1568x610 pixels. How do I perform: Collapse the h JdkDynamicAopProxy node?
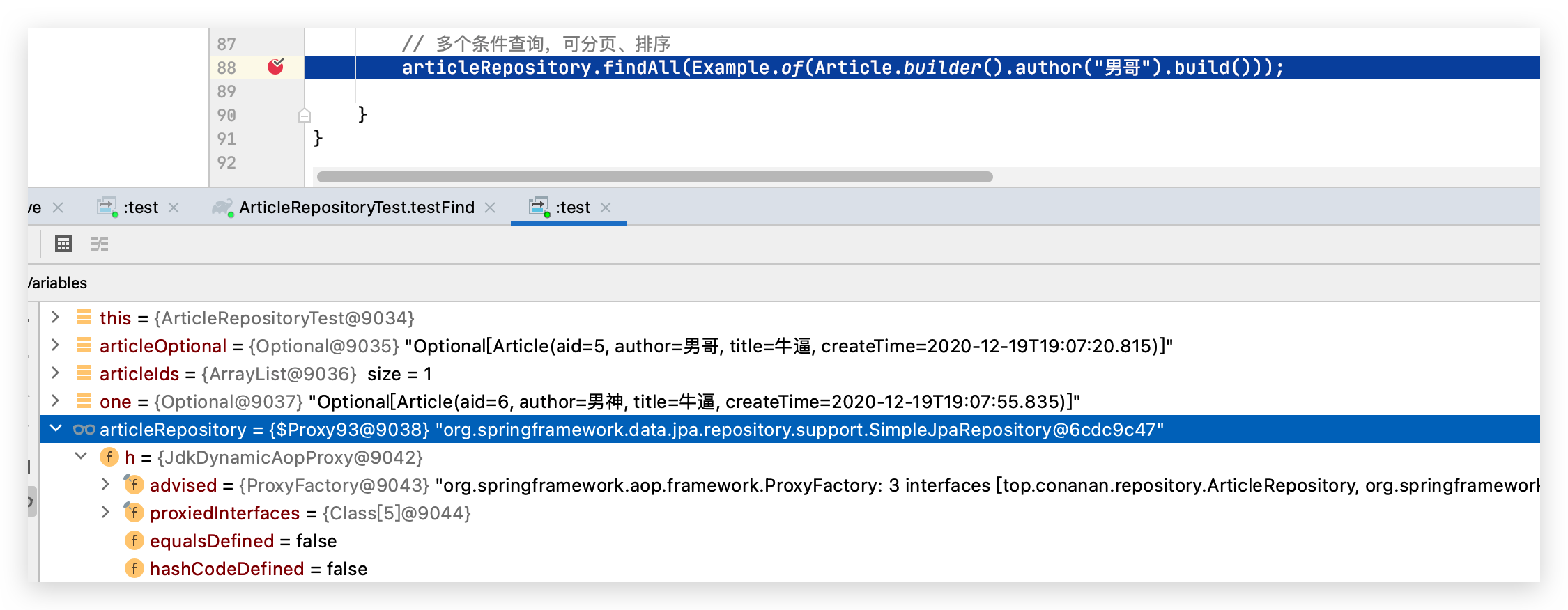click(81, 457)
